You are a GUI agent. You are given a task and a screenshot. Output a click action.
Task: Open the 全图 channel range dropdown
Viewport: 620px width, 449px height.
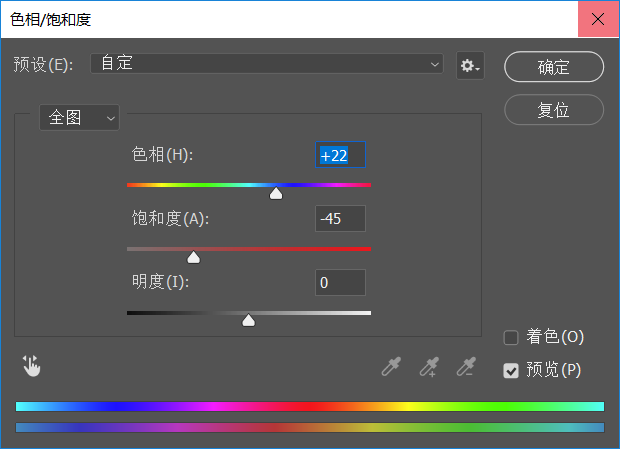pyautogui.click(x=79, y=118)
